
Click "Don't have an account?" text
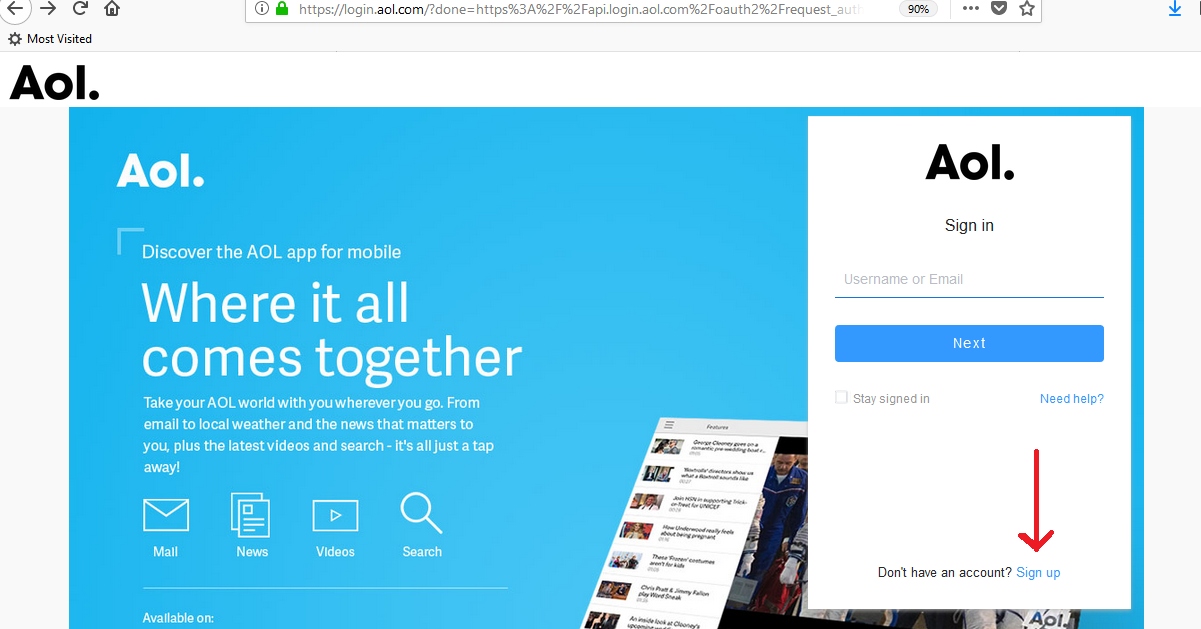pos(945,573)
